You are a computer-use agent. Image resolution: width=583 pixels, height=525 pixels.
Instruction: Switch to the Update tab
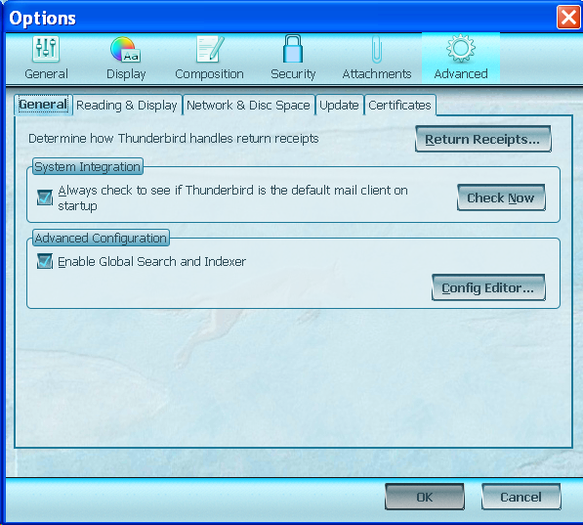point(339,105)
